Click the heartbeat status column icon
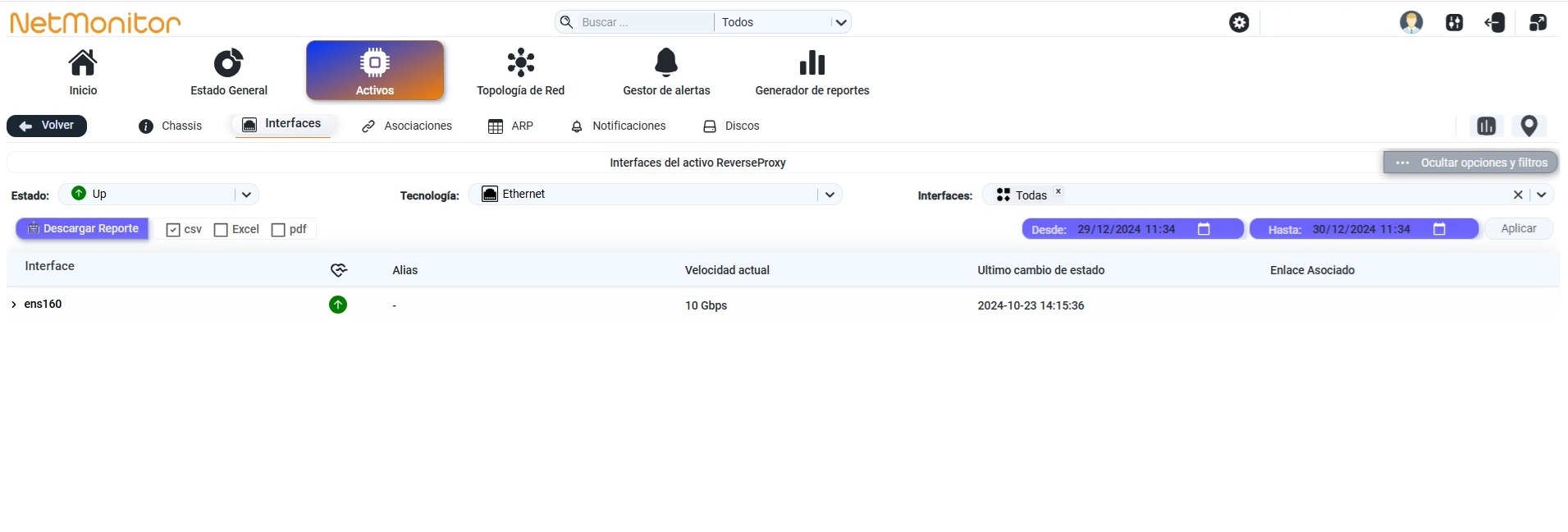This screenshot has height=532, width=1568. pos(339,270)
